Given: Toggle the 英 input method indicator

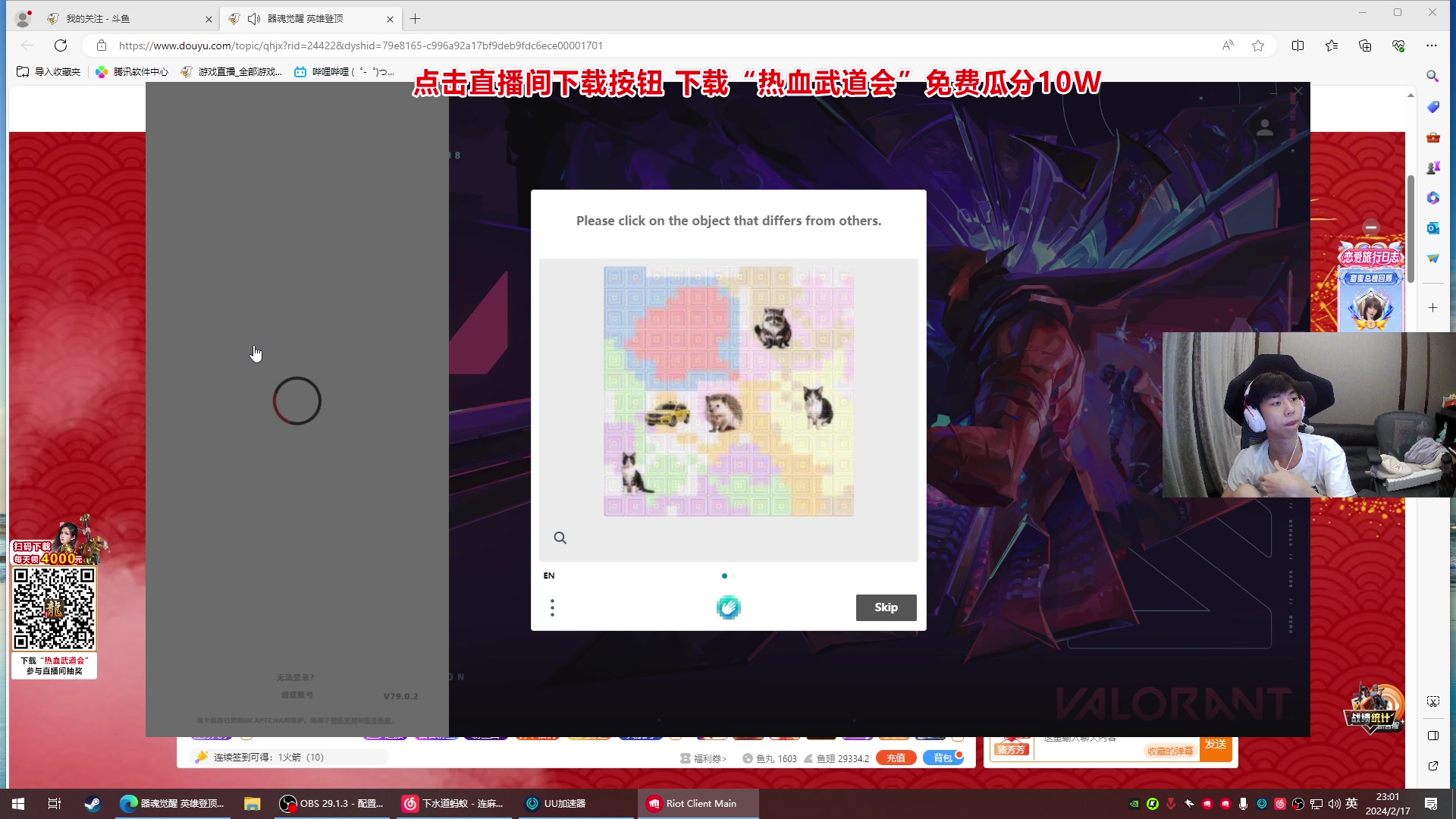Looking at the screenshot, I should pyautogui.click(x=1351, y=804).
